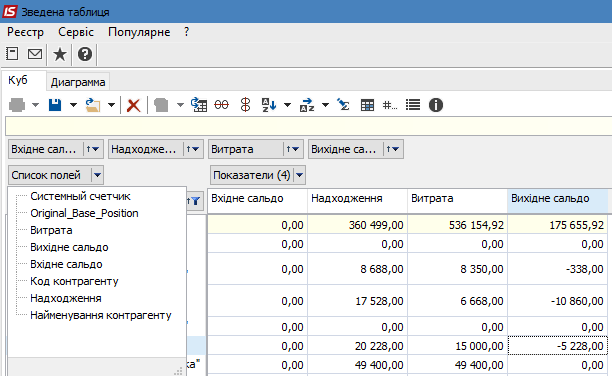612x376 pixels.
Task: Click the A-Z sort down icon
Action: click(x=269, y=105)
